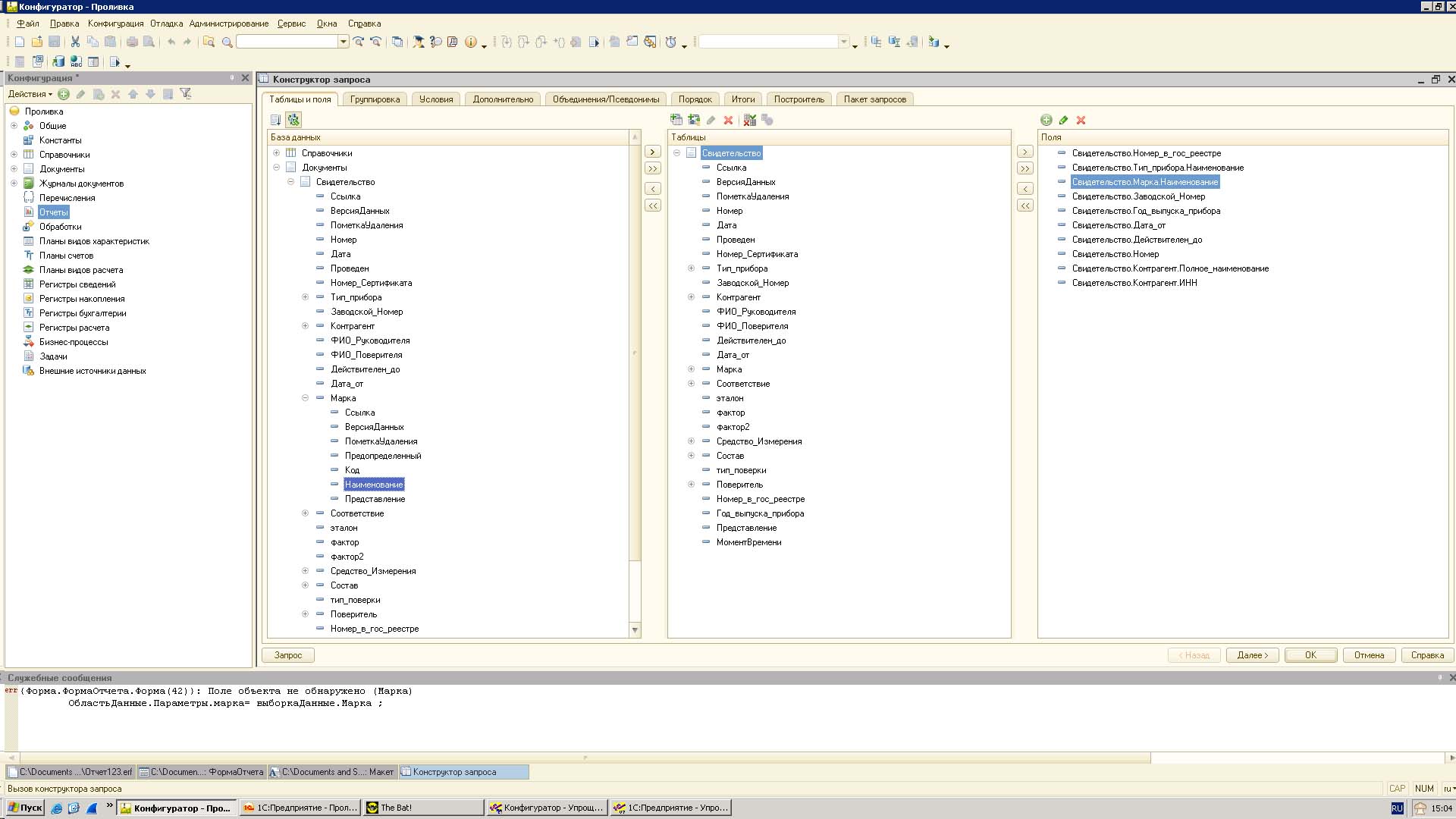Open the Конфигурация menu

tap(115, 24)
